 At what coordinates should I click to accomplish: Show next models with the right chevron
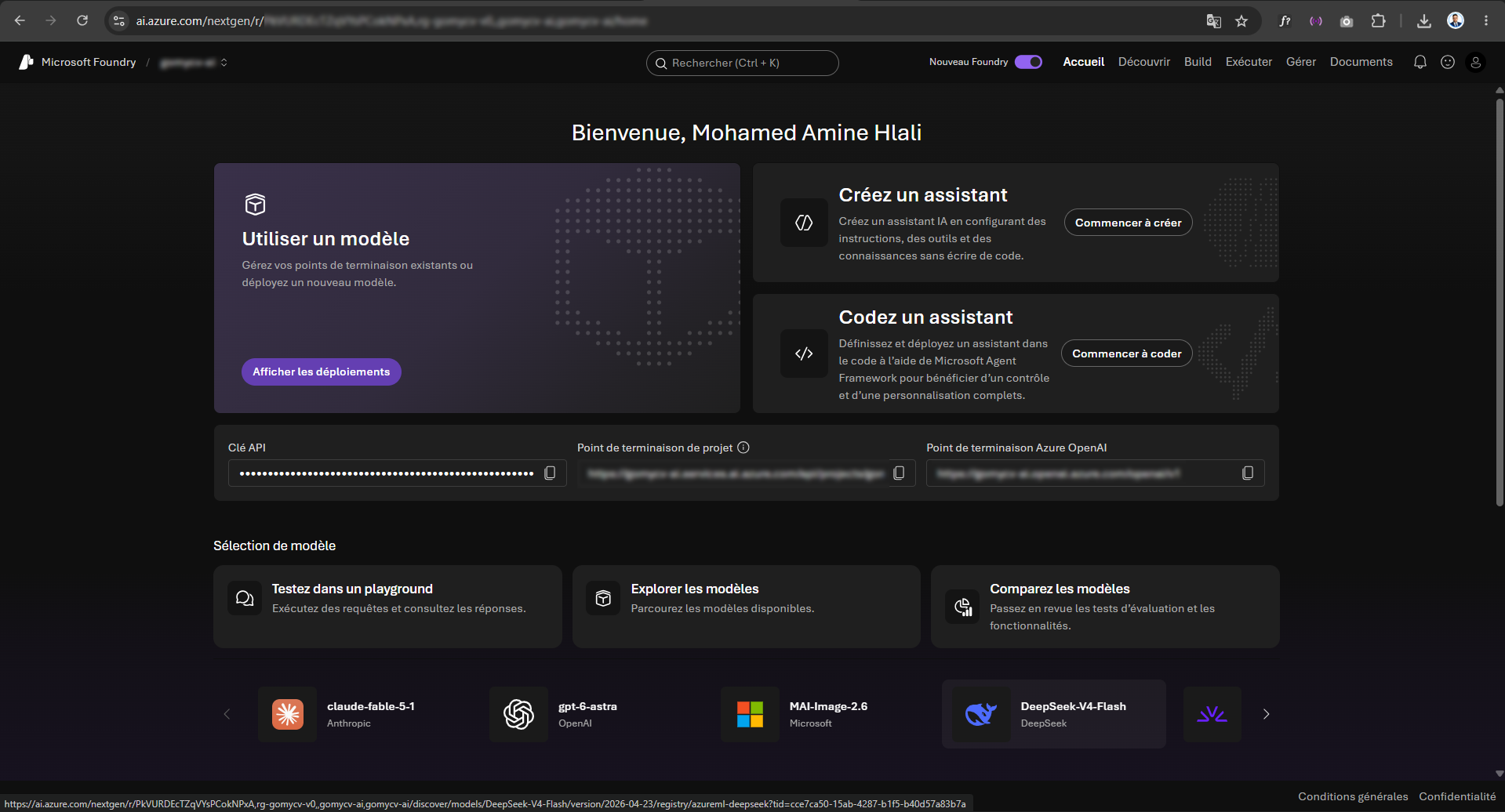click(1266, 714)
